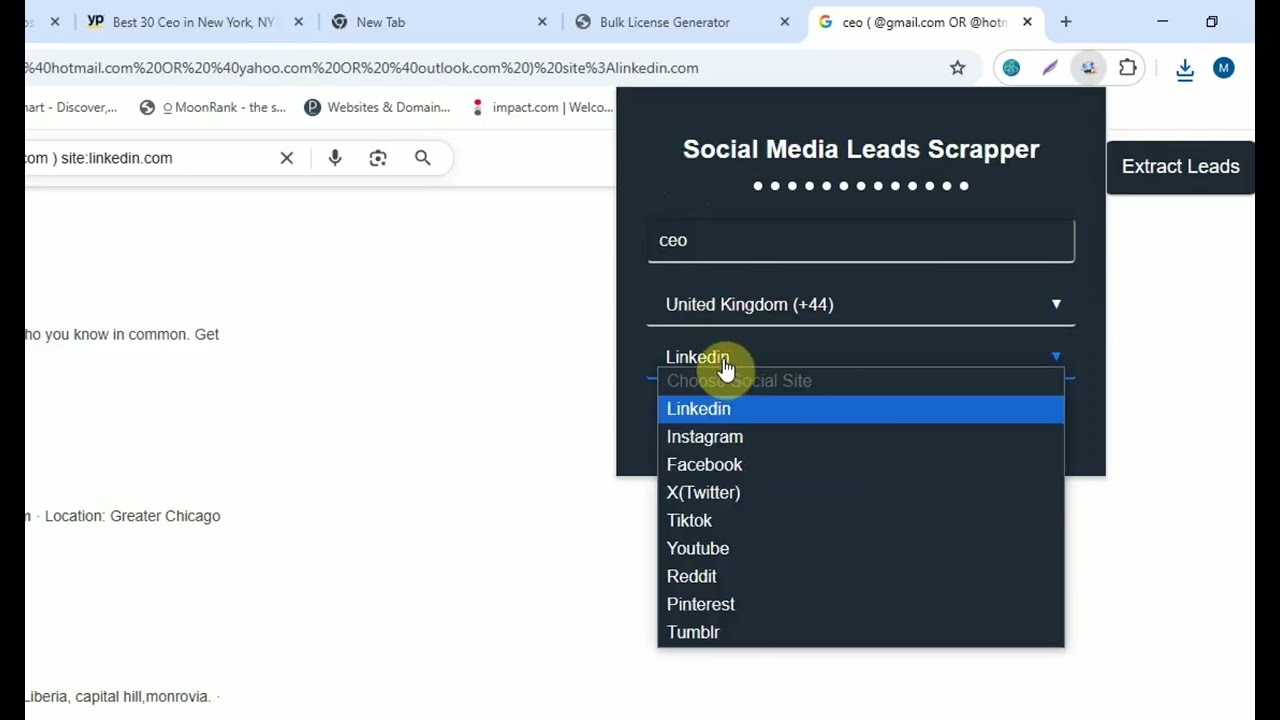Restore down the browser window
Screen dimensions: 1280x720
point(1212,22)
